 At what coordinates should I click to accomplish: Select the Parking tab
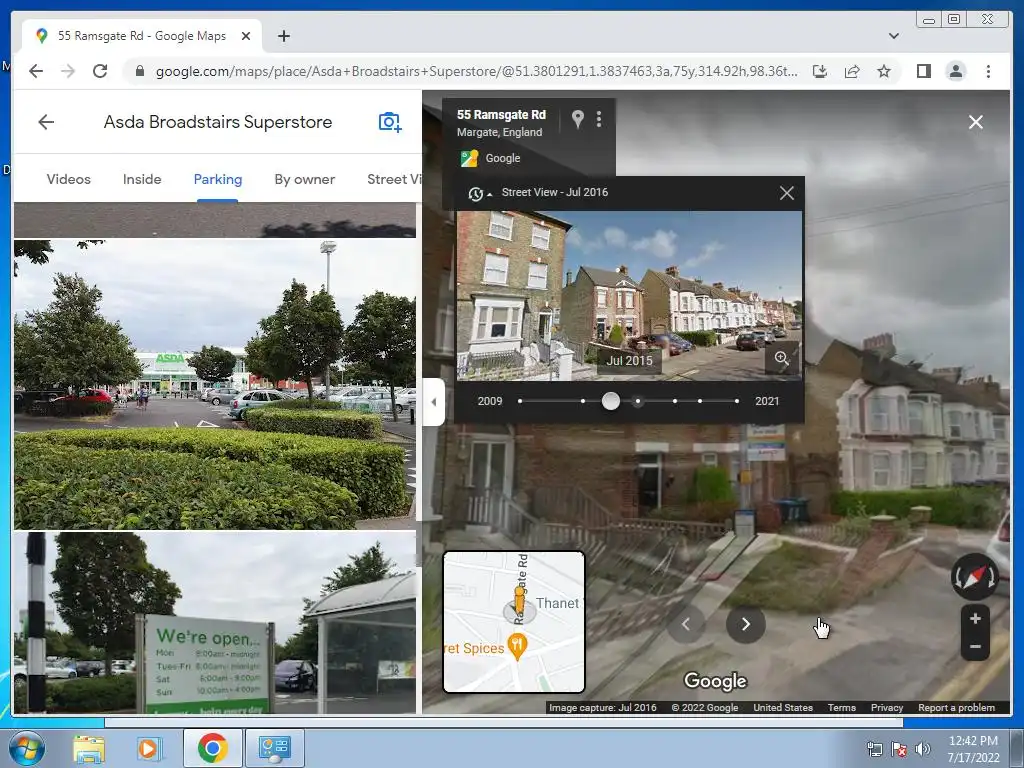tap(217, 179)
